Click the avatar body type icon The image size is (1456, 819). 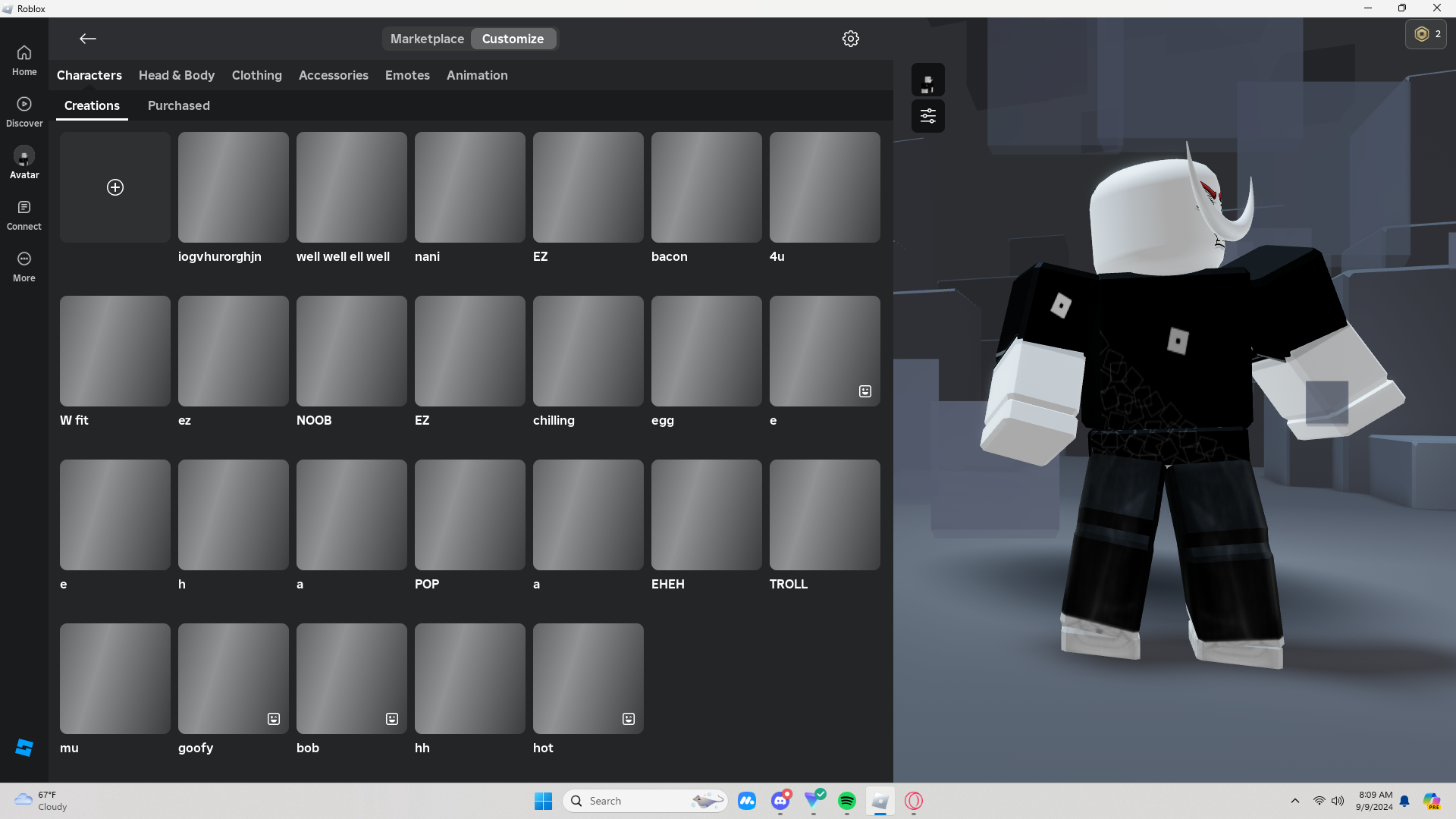tap(927, 80)
